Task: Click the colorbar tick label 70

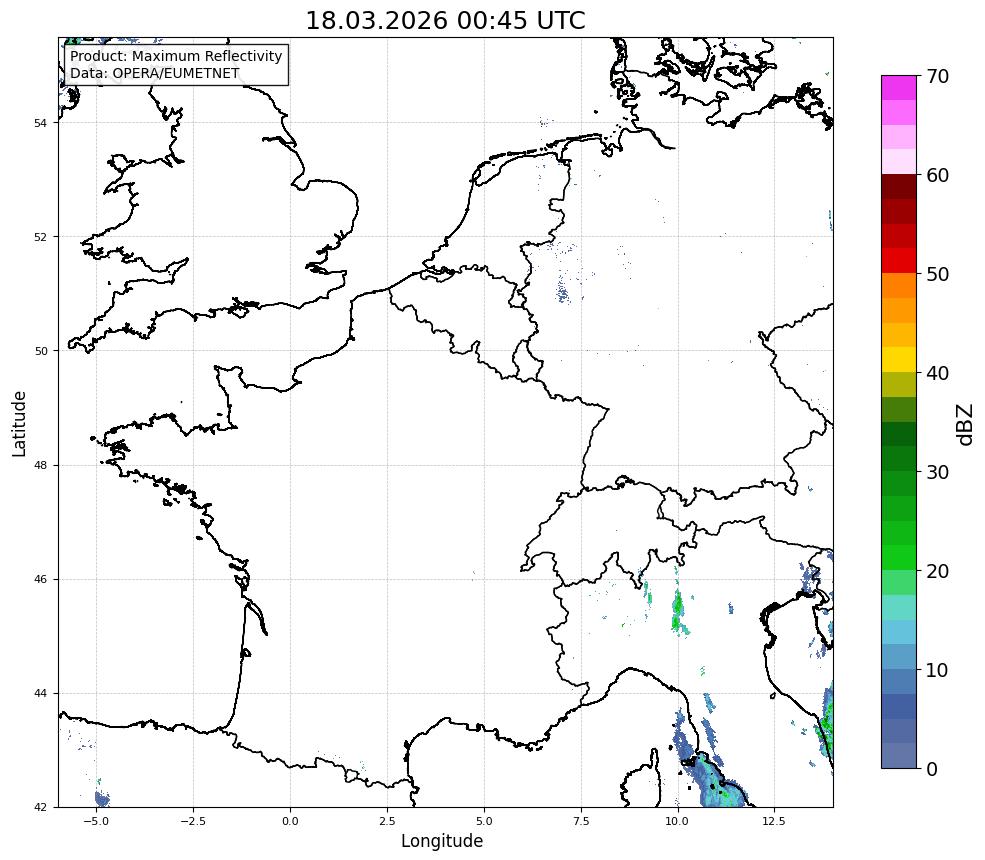Action: point(937,76)
